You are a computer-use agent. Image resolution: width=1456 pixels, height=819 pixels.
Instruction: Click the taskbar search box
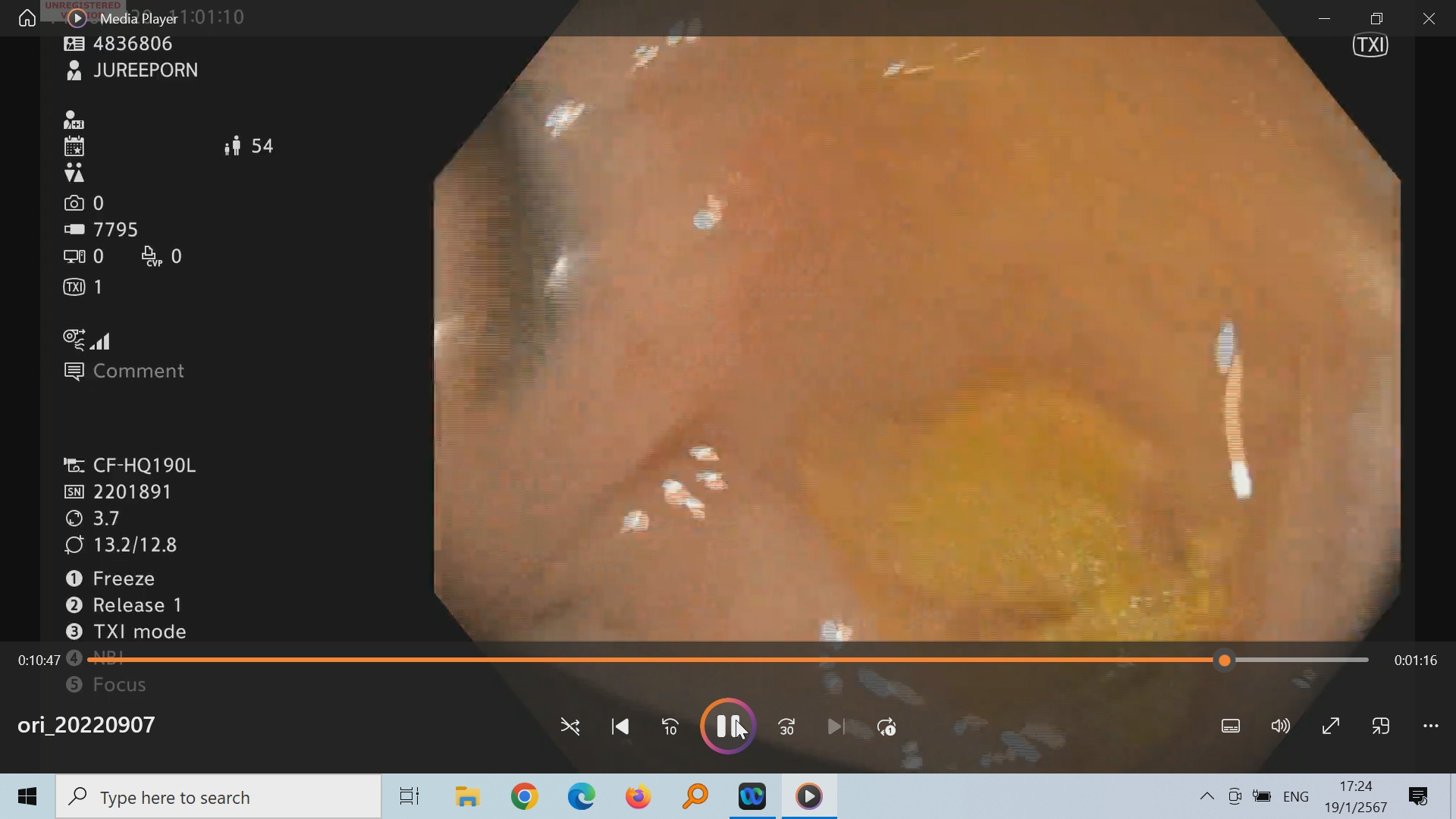tap(218, 797)
